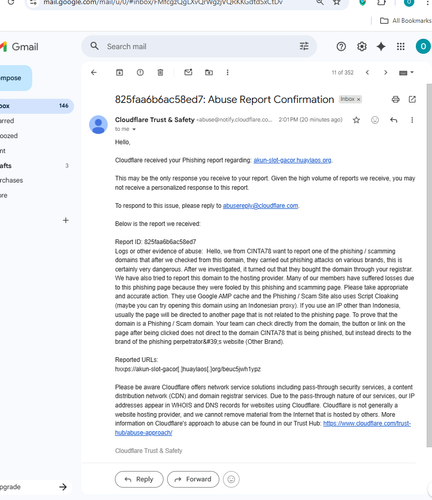Compose a new email

tap(15, 78)
